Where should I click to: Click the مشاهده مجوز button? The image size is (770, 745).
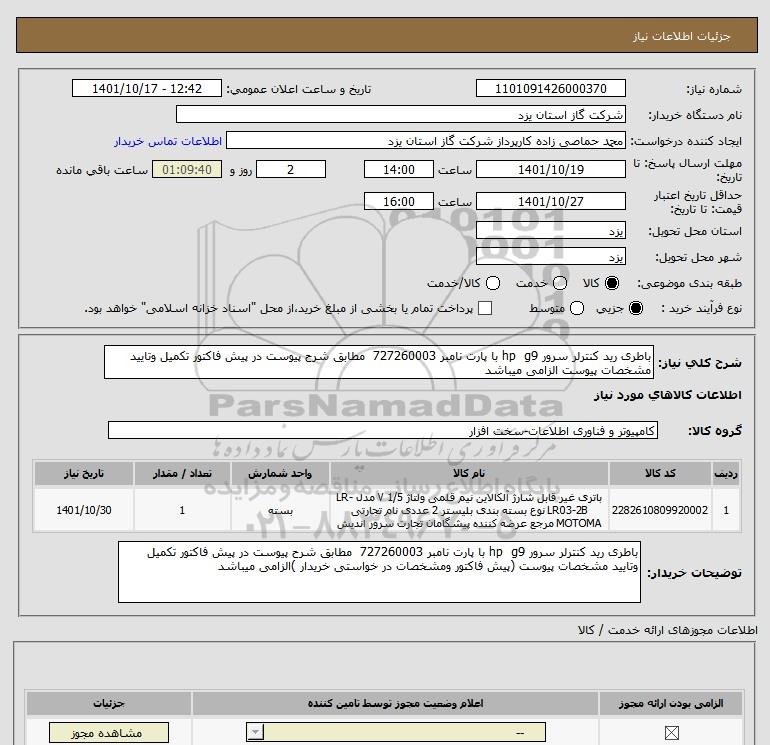point(109,733)
